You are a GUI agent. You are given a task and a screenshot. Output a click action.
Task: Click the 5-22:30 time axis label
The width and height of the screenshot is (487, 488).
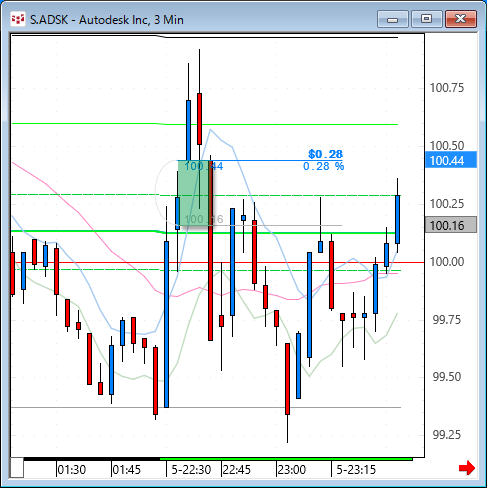coord(191,469)
